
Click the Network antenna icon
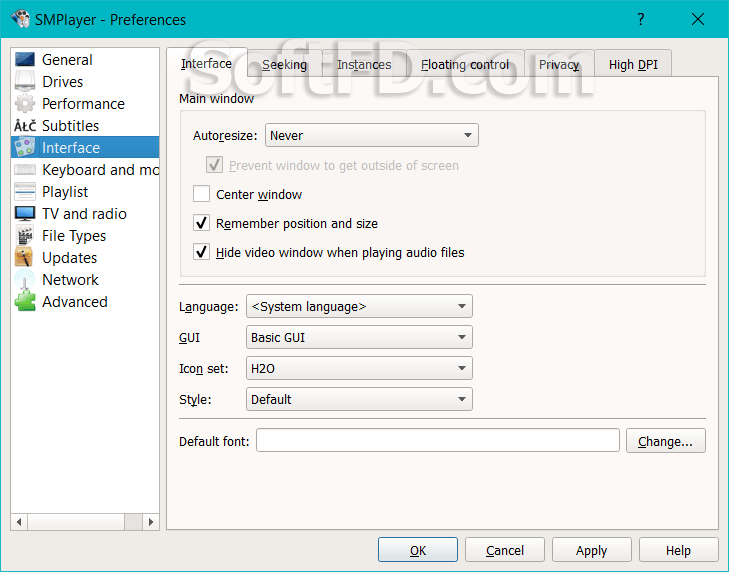[x=25, y=279]
